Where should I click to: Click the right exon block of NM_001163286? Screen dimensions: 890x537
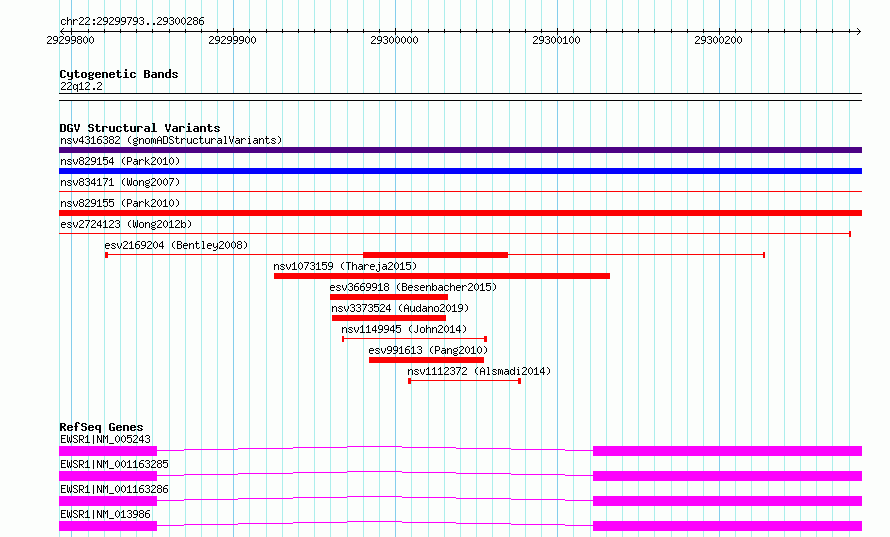point(728,501)
